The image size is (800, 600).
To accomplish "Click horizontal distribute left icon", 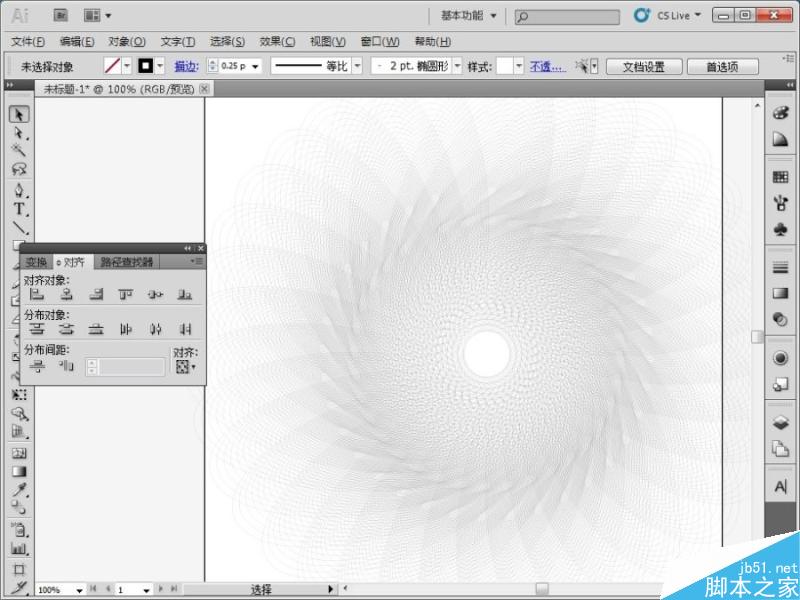I will click(x=126, y=329).
